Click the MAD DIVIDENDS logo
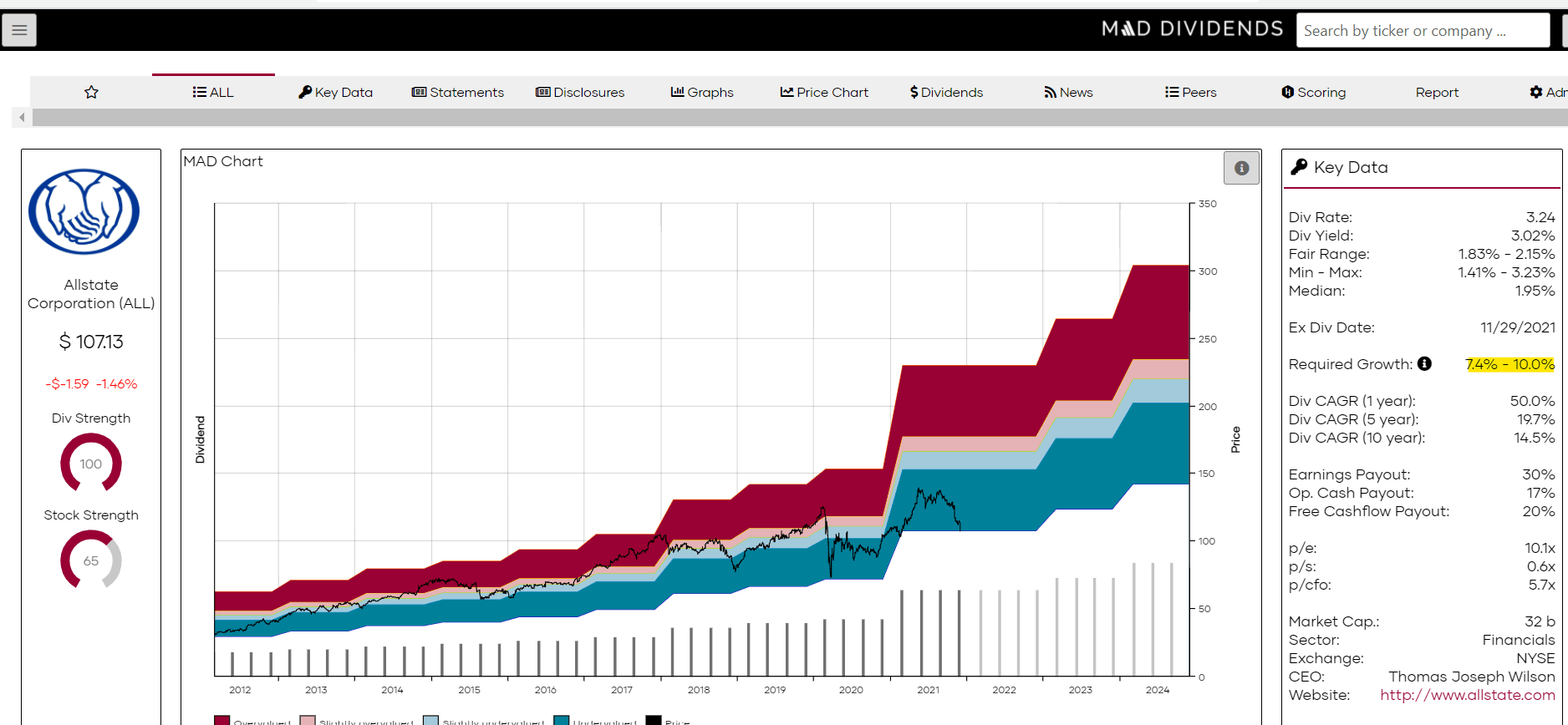This screenshot has width=1568, height=725. (1192, 29)
